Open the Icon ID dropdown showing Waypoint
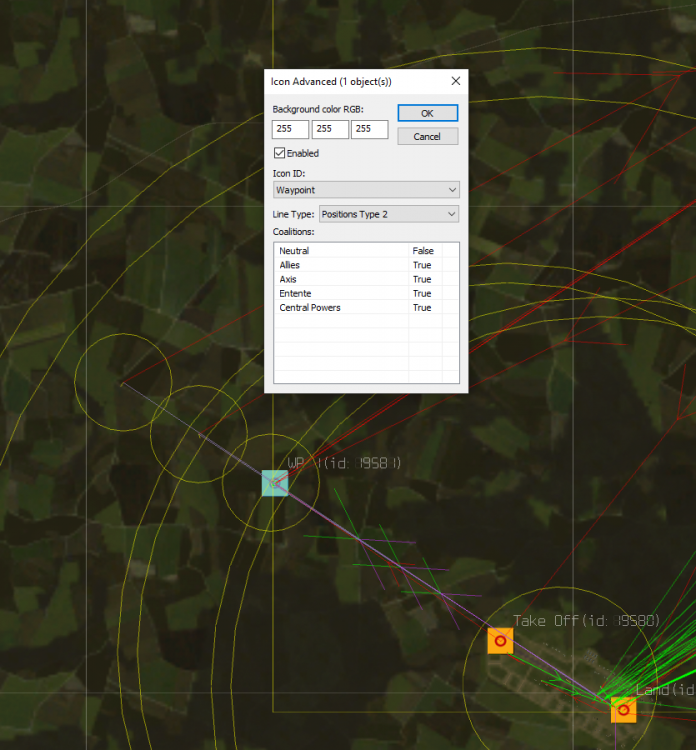The width and height of the screenshot is (696, 750). [x=366, y=189]
